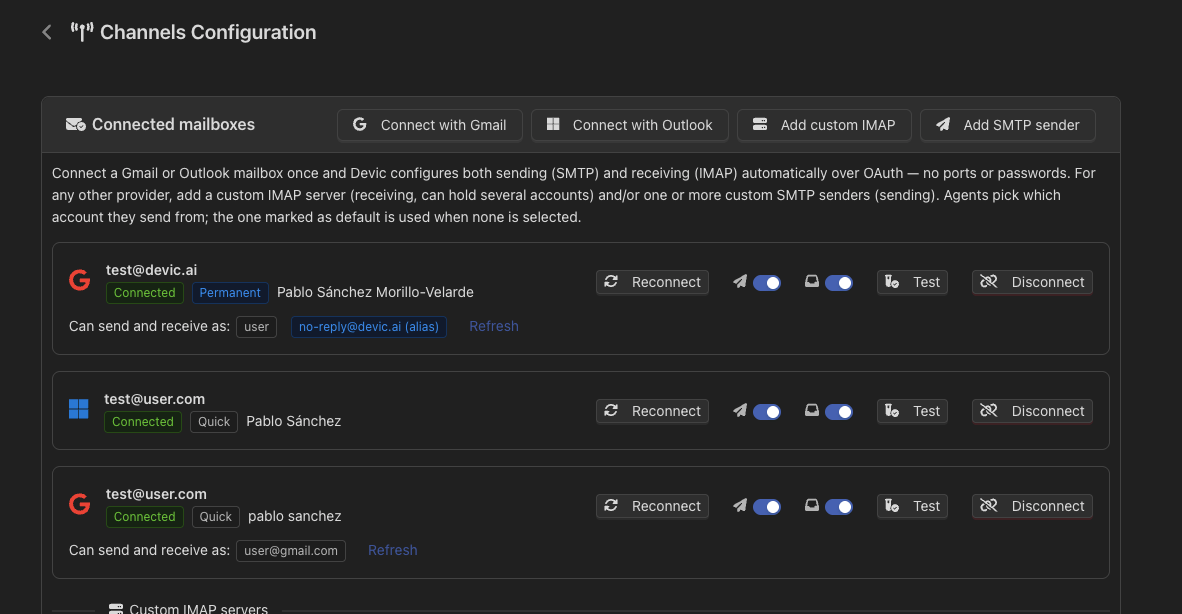Click the Gmail logo for test@devic.ai
The height and width of the screenshot is (614, 1182).
[79, 281]
